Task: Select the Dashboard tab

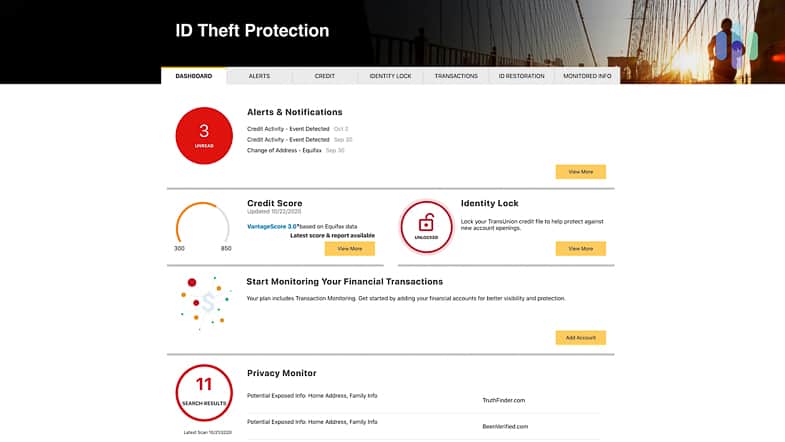Action: coord(194,76)
